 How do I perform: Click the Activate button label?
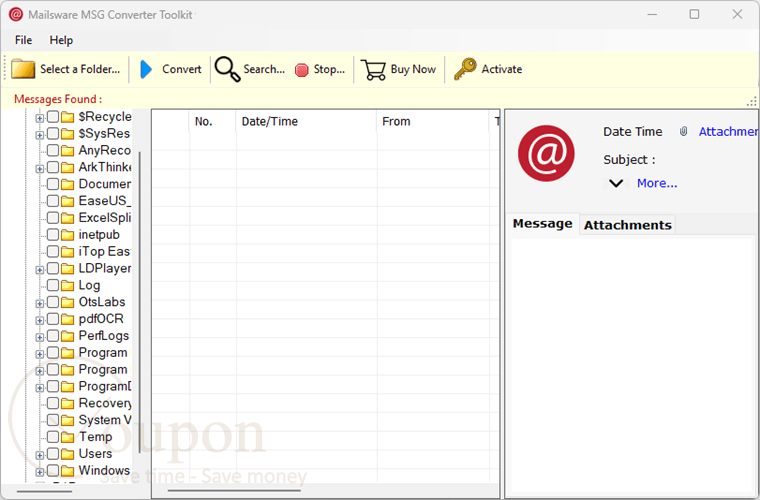[x=502, y=69]
